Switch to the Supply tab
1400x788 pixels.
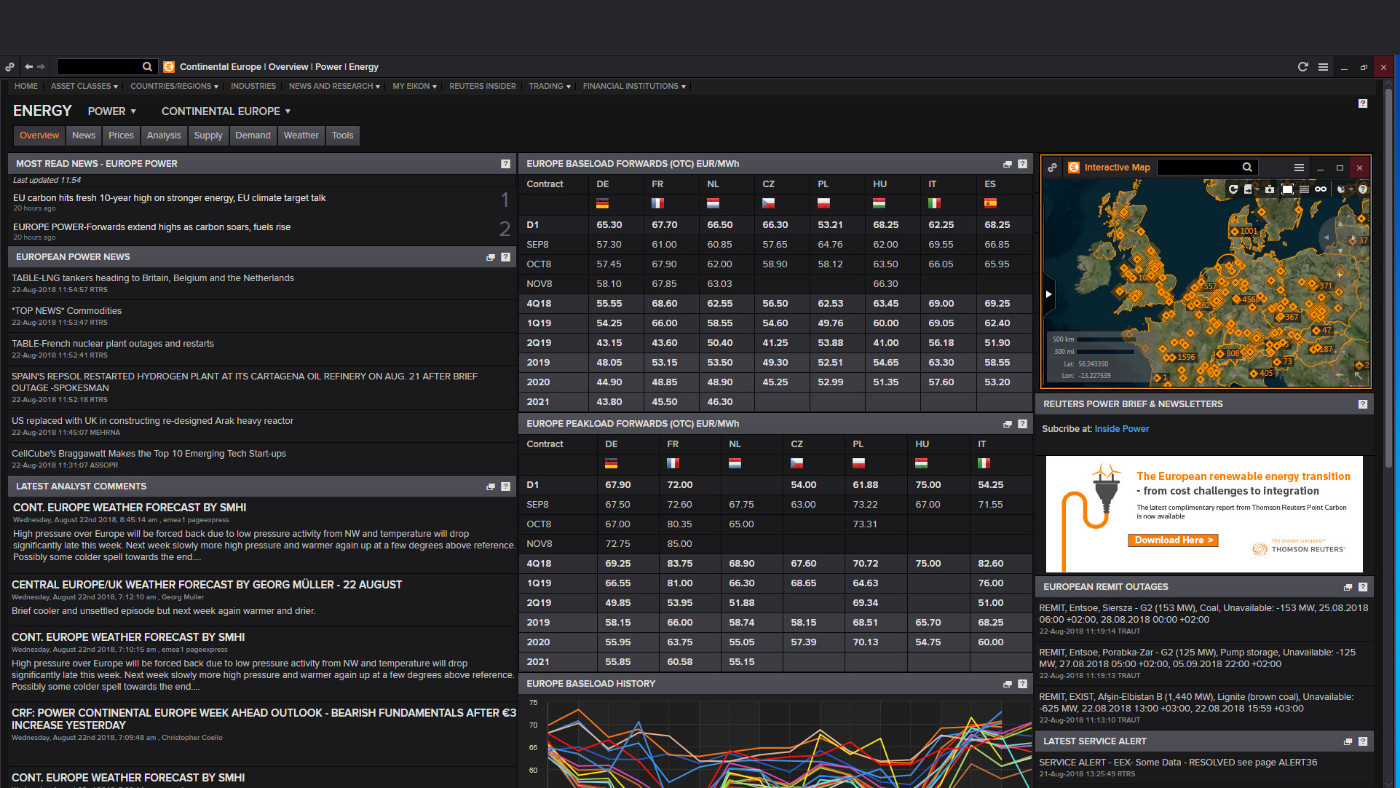[208, 135]
